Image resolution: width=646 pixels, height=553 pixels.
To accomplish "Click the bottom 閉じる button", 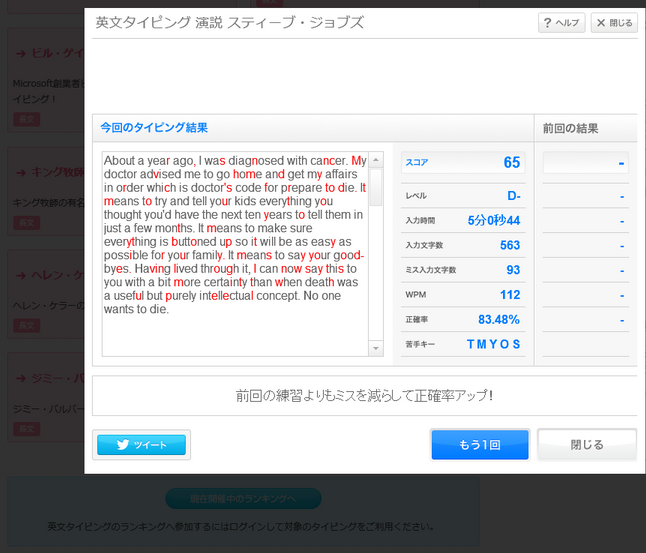I will pos(587,445).
